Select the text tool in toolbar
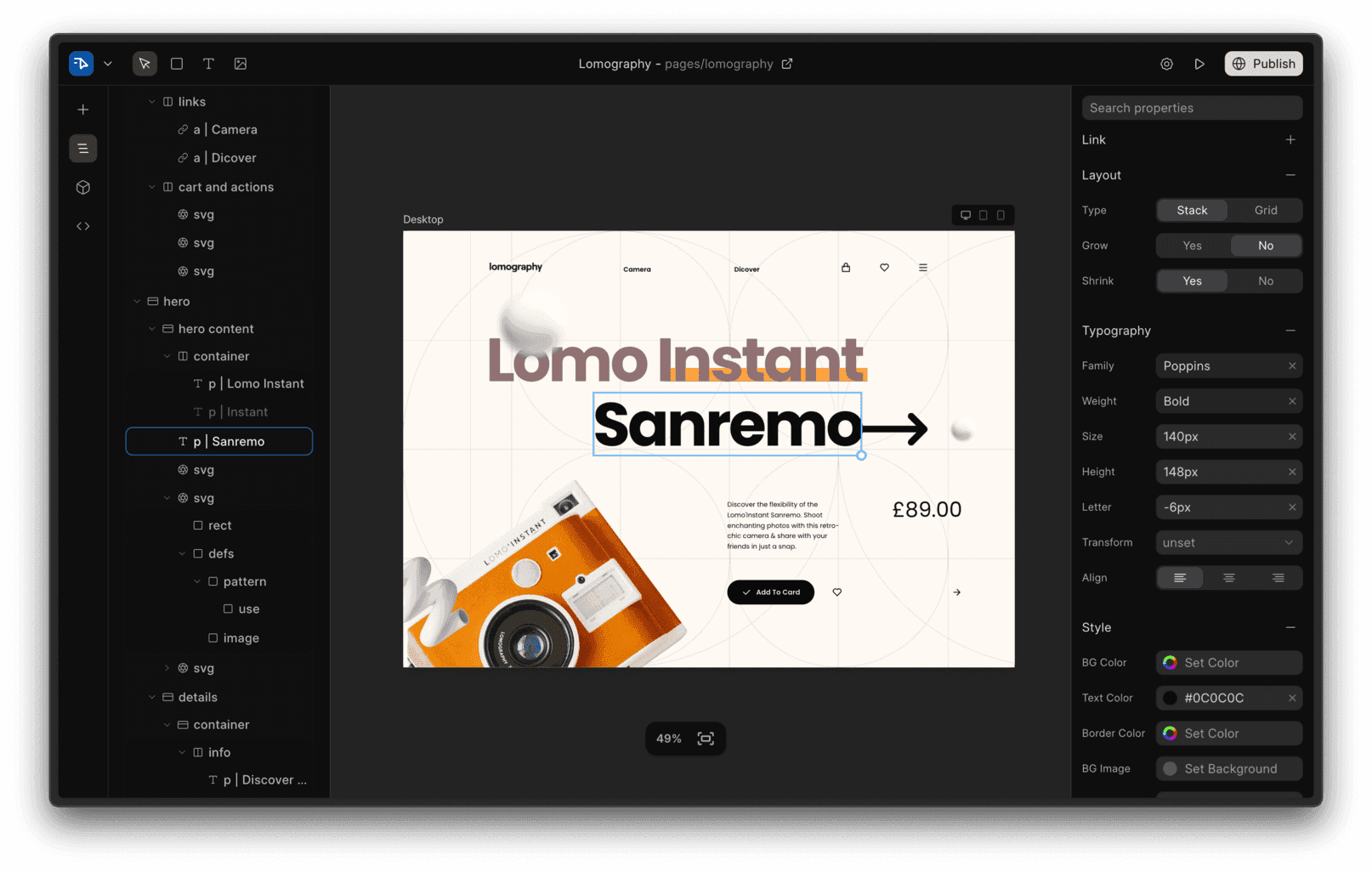The height and width of the screenshot is (872, 1372). [208, 64]
